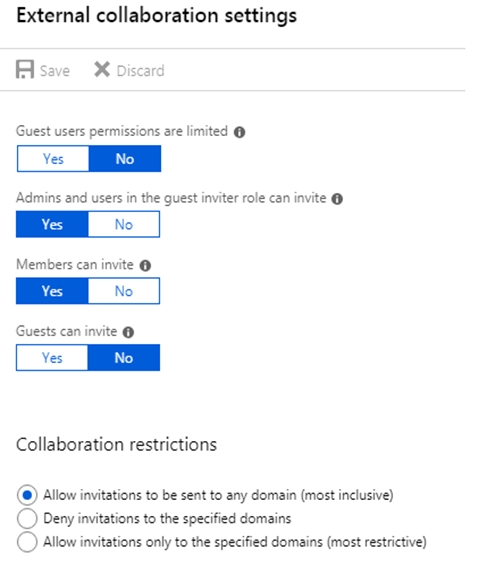Set admins and guest inviter invite to No
The width and height of the screenshot is (487, 570).
(x=124, y=224)
